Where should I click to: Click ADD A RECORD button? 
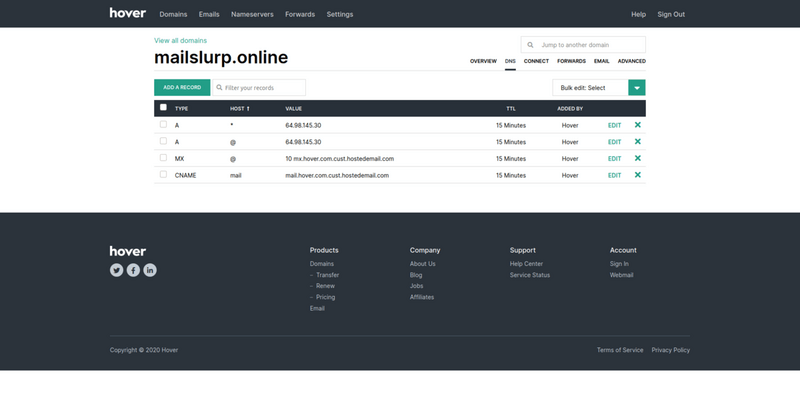(x=182, y=88)
